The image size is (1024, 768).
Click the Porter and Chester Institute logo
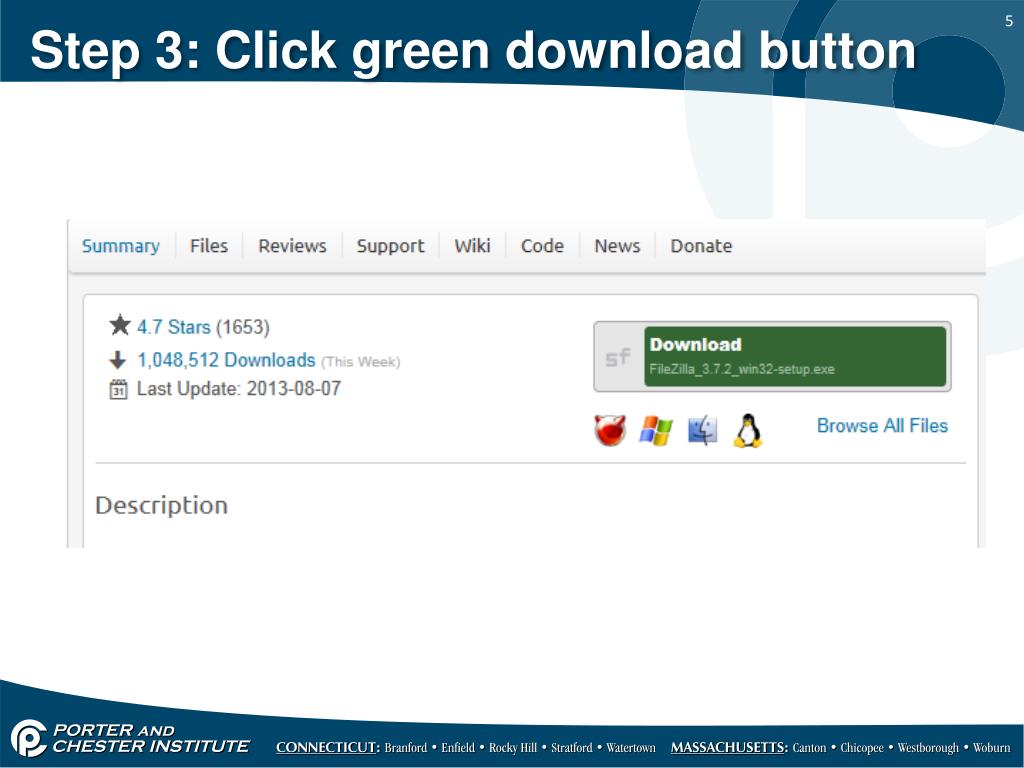click(131, 738)
